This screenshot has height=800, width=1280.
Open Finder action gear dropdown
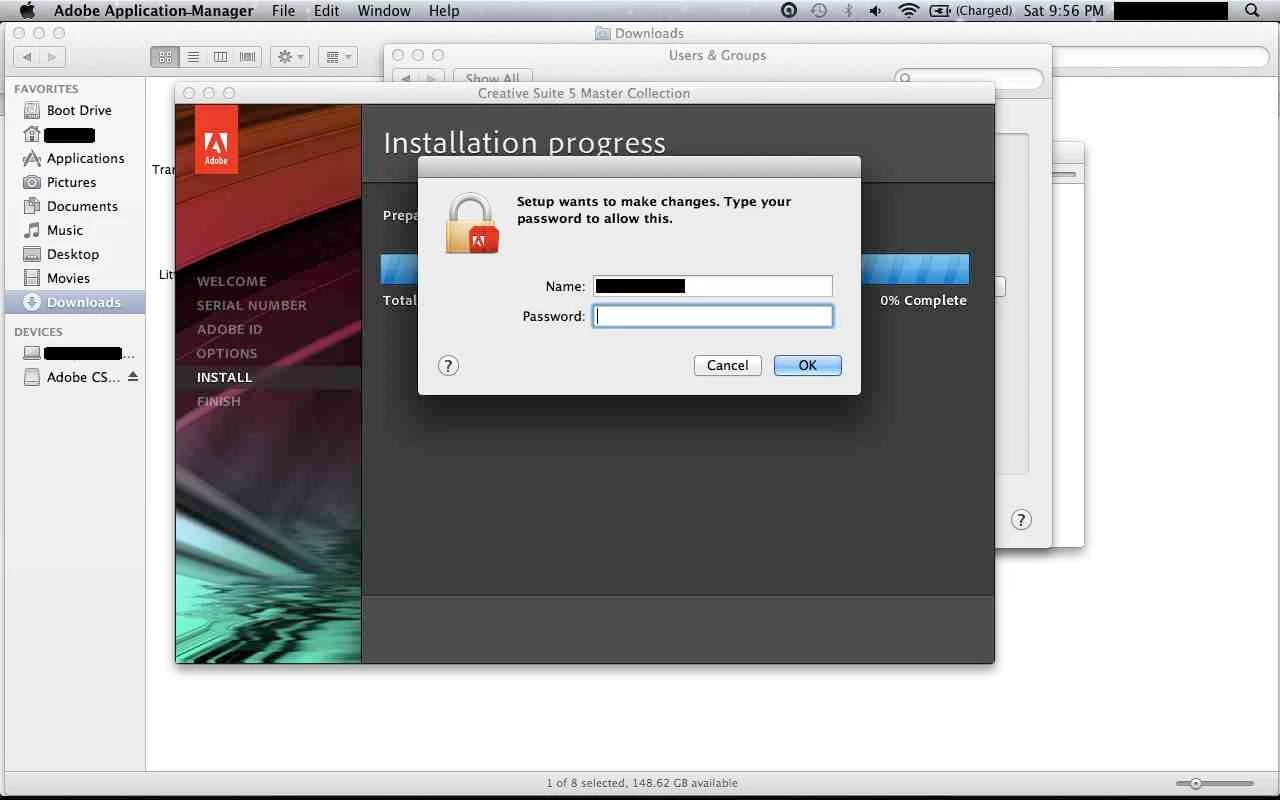click(290, 57)
